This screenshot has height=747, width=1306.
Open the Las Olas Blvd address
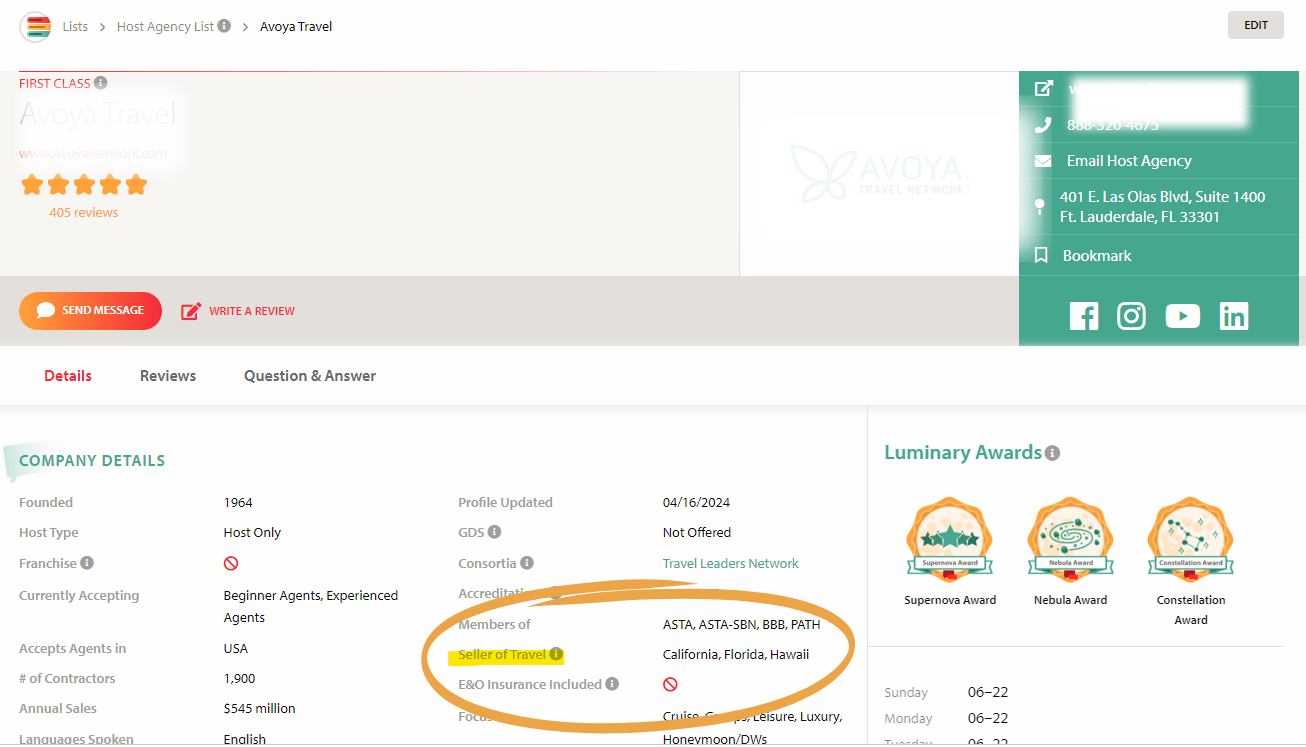click(x=1162, y=207)
